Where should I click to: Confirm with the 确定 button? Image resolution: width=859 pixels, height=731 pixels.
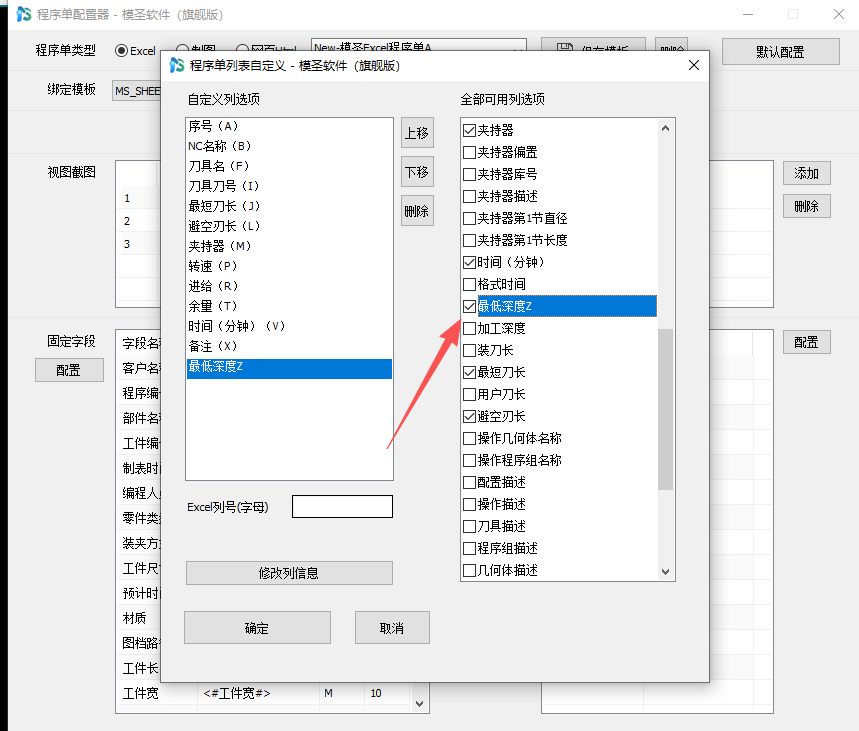[x=257, y=628]
